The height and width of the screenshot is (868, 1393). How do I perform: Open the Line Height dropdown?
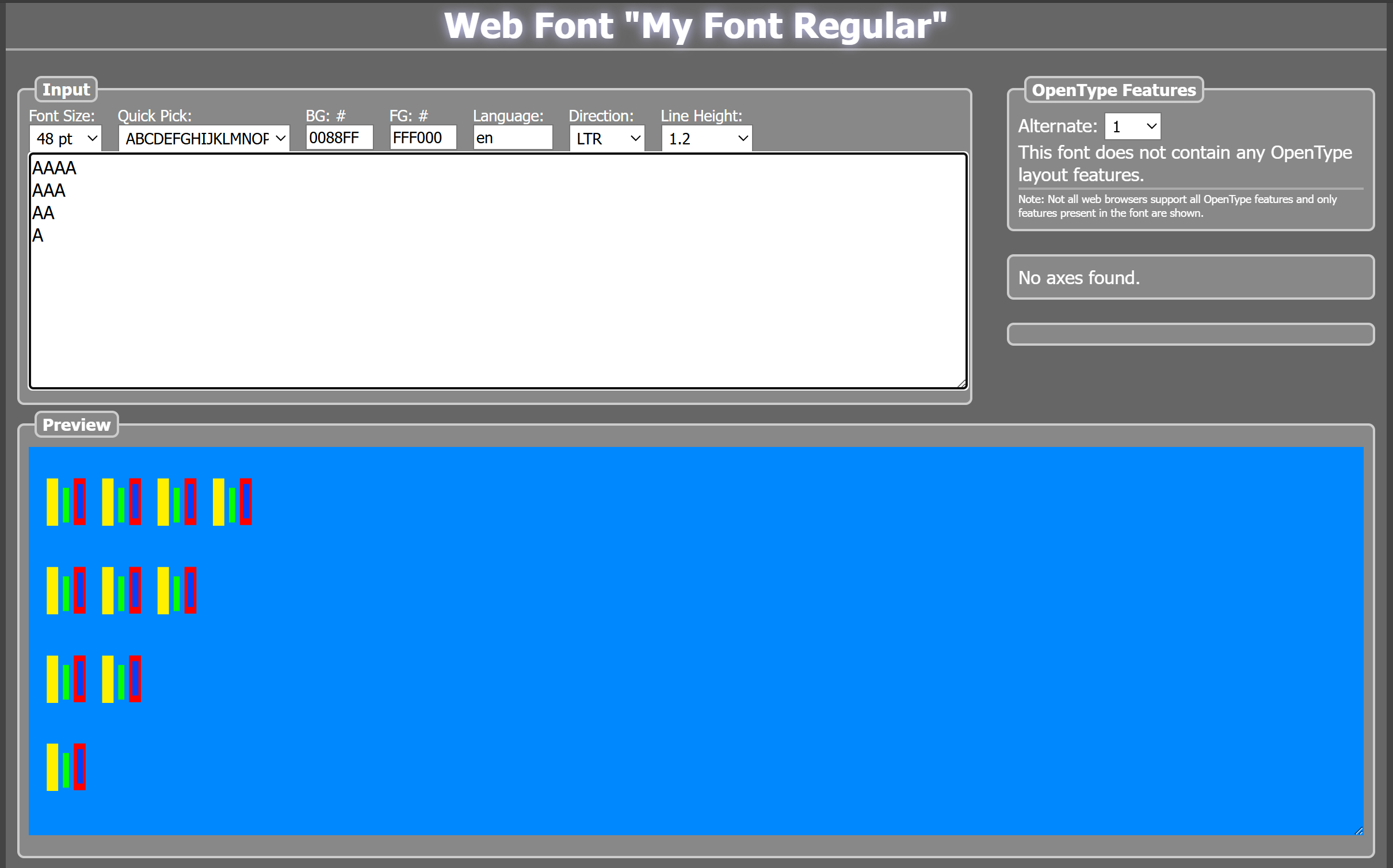pos(707,139)
